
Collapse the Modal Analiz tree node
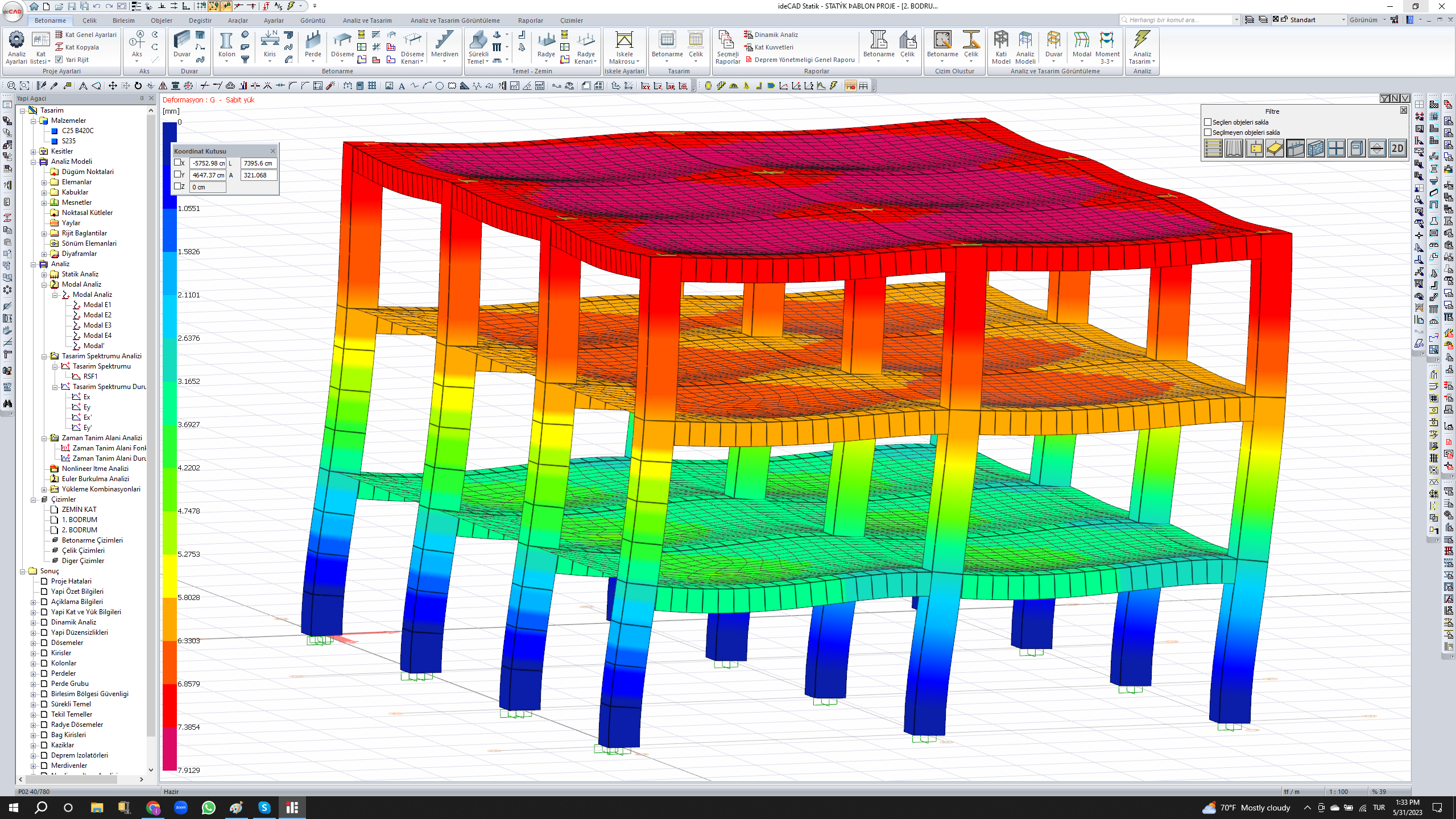point(44,284)
